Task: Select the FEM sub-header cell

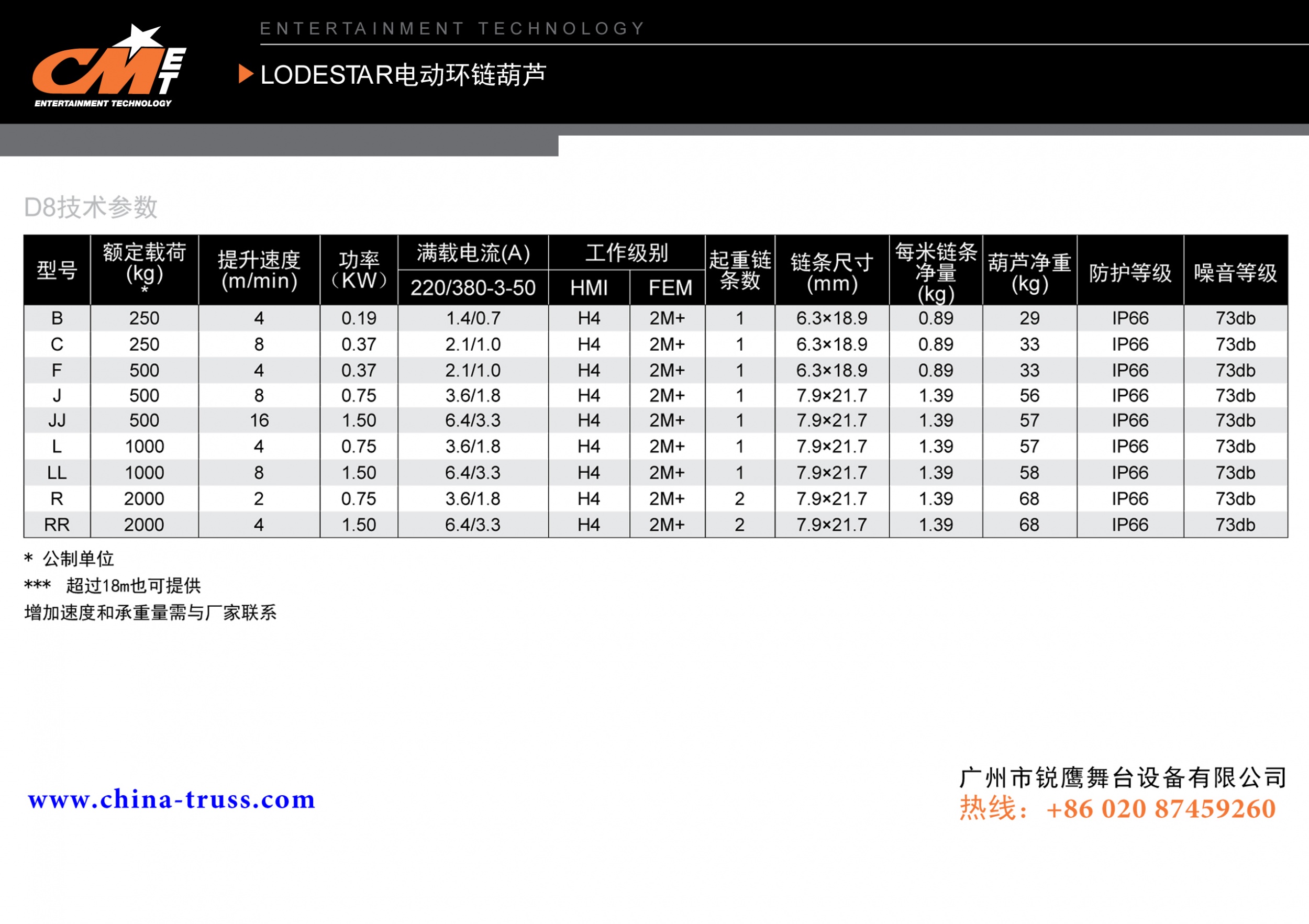Action: 670,288
